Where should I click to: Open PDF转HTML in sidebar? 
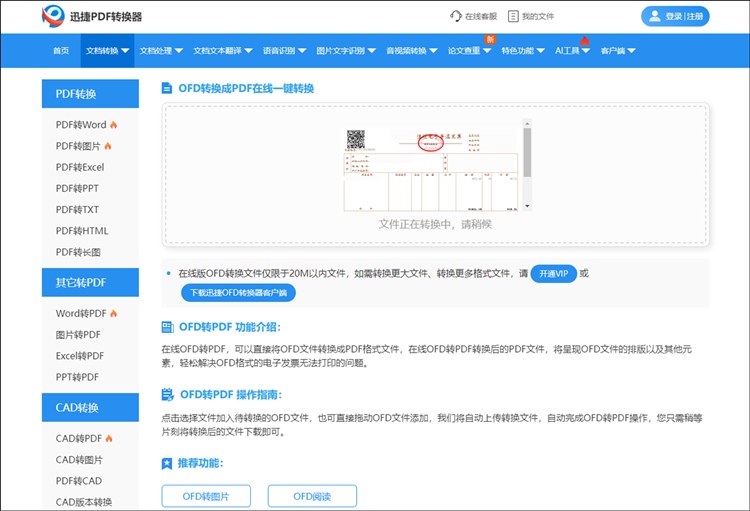tap(82, 231)
